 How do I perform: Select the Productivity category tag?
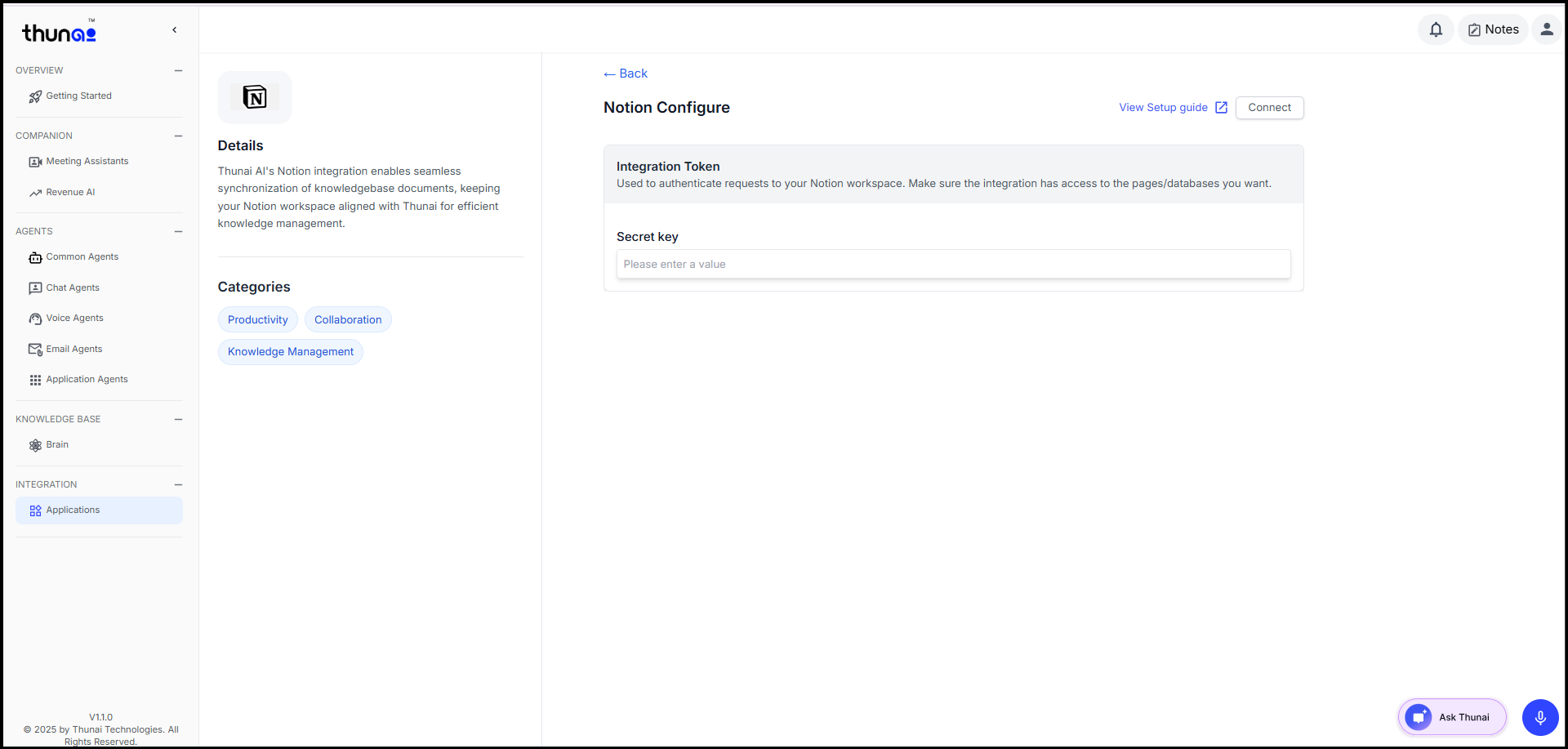pyautogui.click(x=257, y=319)
